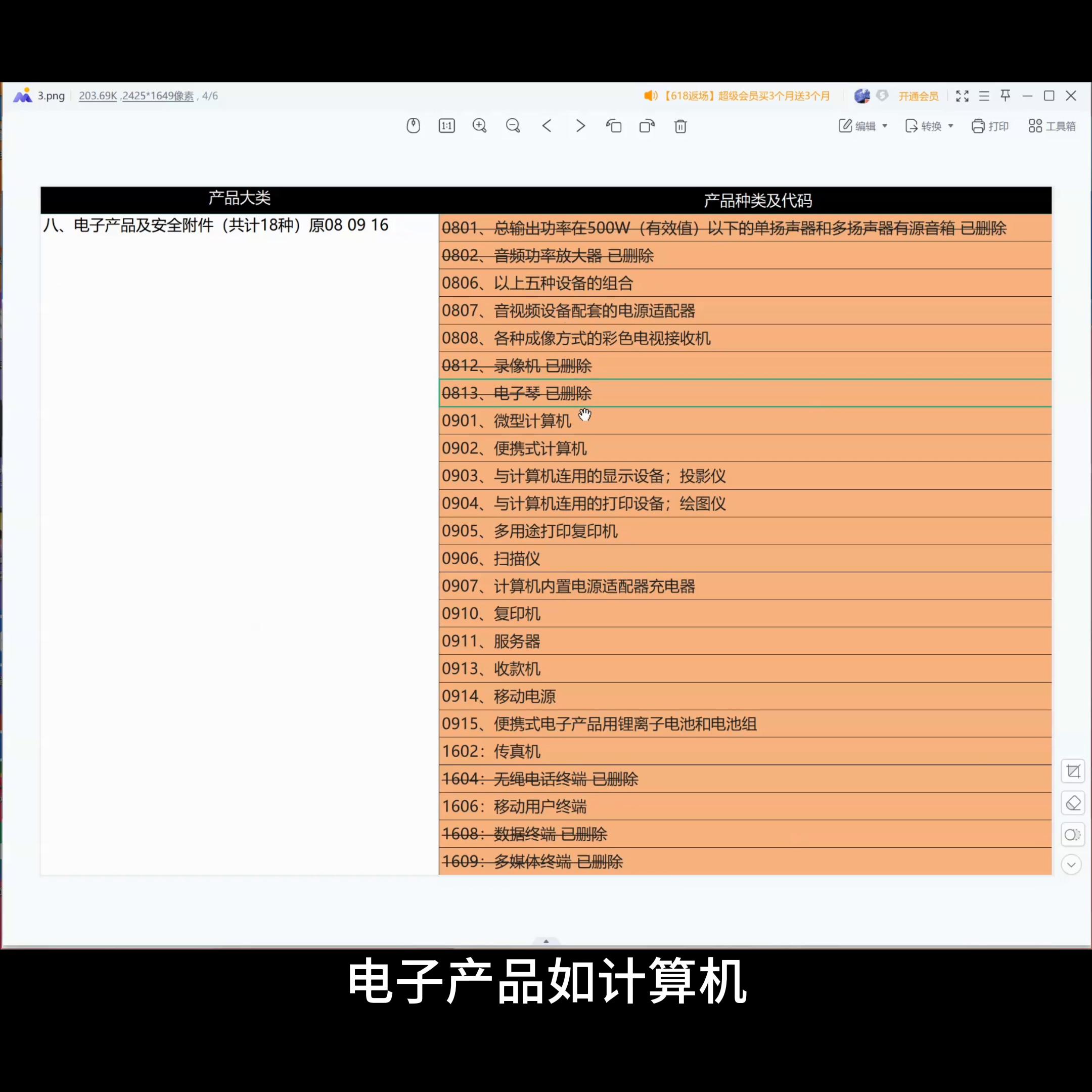Toggle the always-on-top pin
The image size is (1092, 1092).
pos(1006,96)
